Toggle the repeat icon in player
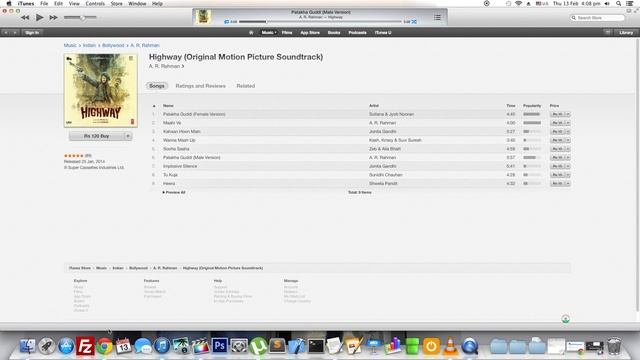640x360 pixels. (x=227, y=22)
